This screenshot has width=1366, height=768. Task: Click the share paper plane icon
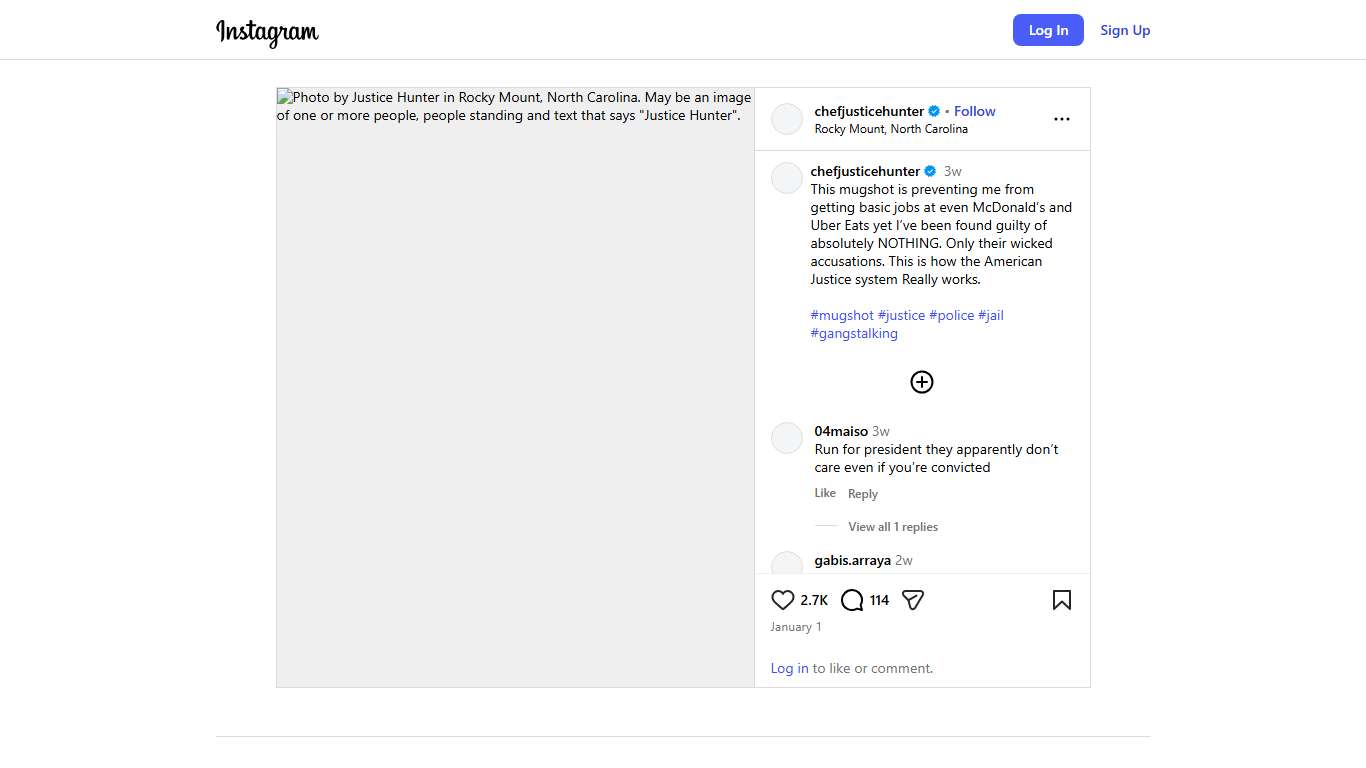912,600
